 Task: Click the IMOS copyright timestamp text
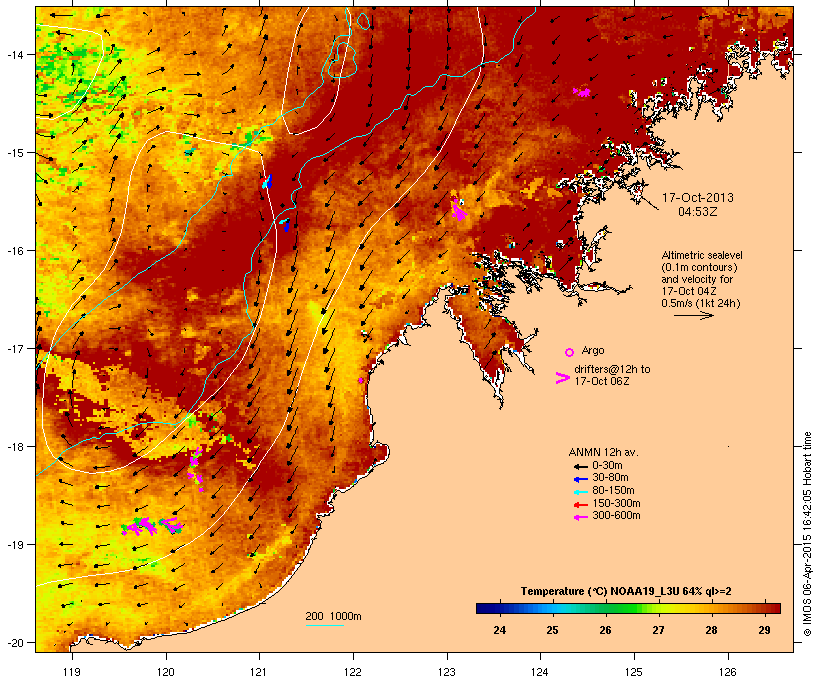[807, 534]
